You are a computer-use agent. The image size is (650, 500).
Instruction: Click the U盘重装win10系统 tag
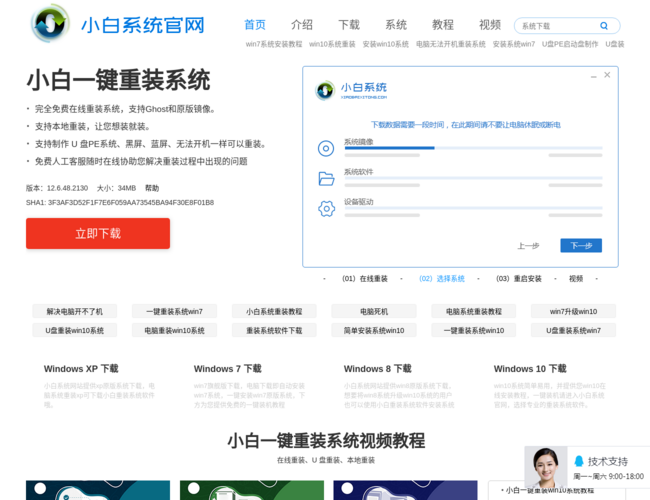point(75,330)
